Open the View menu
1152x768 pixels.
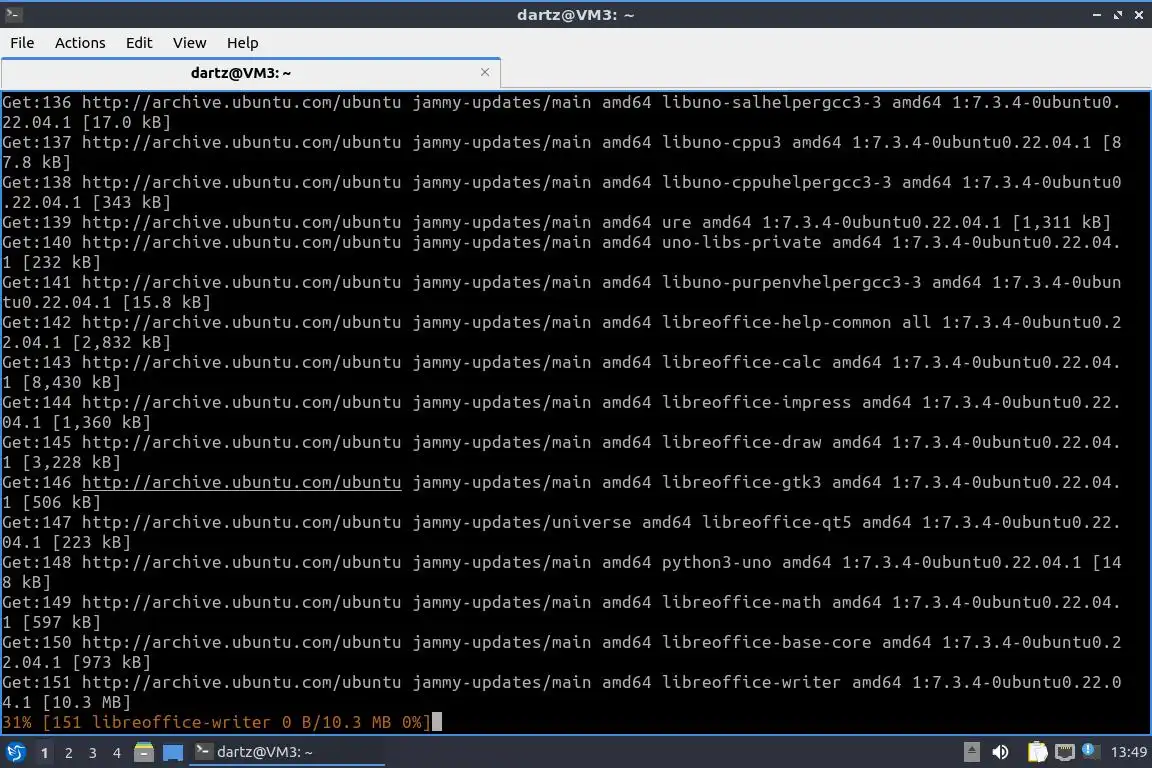pyautogui.click(x=190, y=43)
